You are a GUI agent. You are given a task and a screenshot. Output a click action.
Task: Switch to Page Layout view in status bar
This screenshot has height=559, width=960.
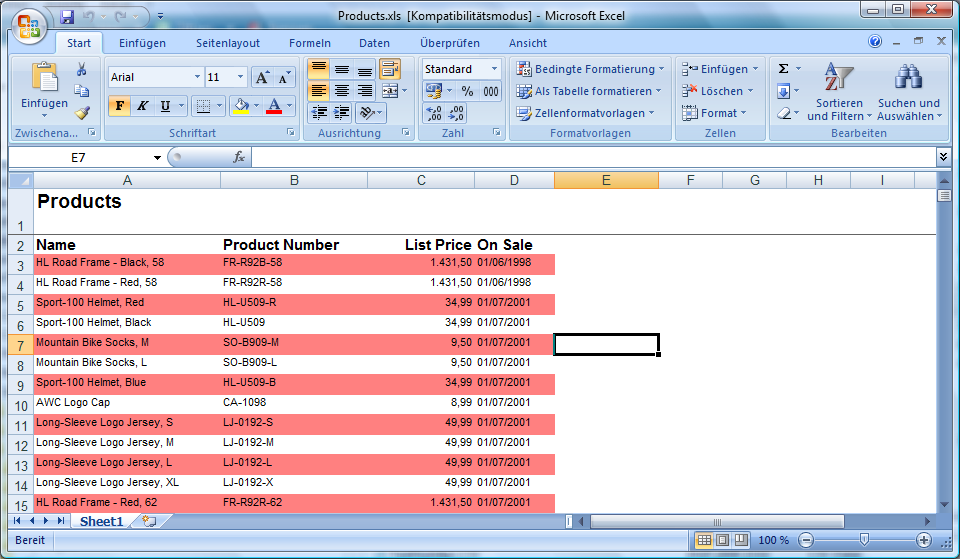[x=723, y=540]
